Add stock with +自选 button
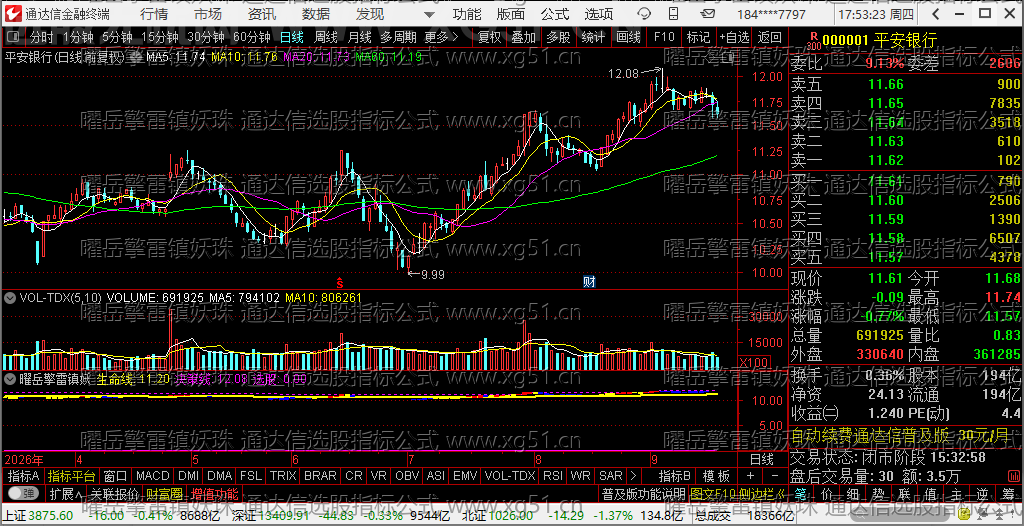Image resolution: width=1024 pixels, height=526 pixels. pyautogui.click(x=735, y=38)
